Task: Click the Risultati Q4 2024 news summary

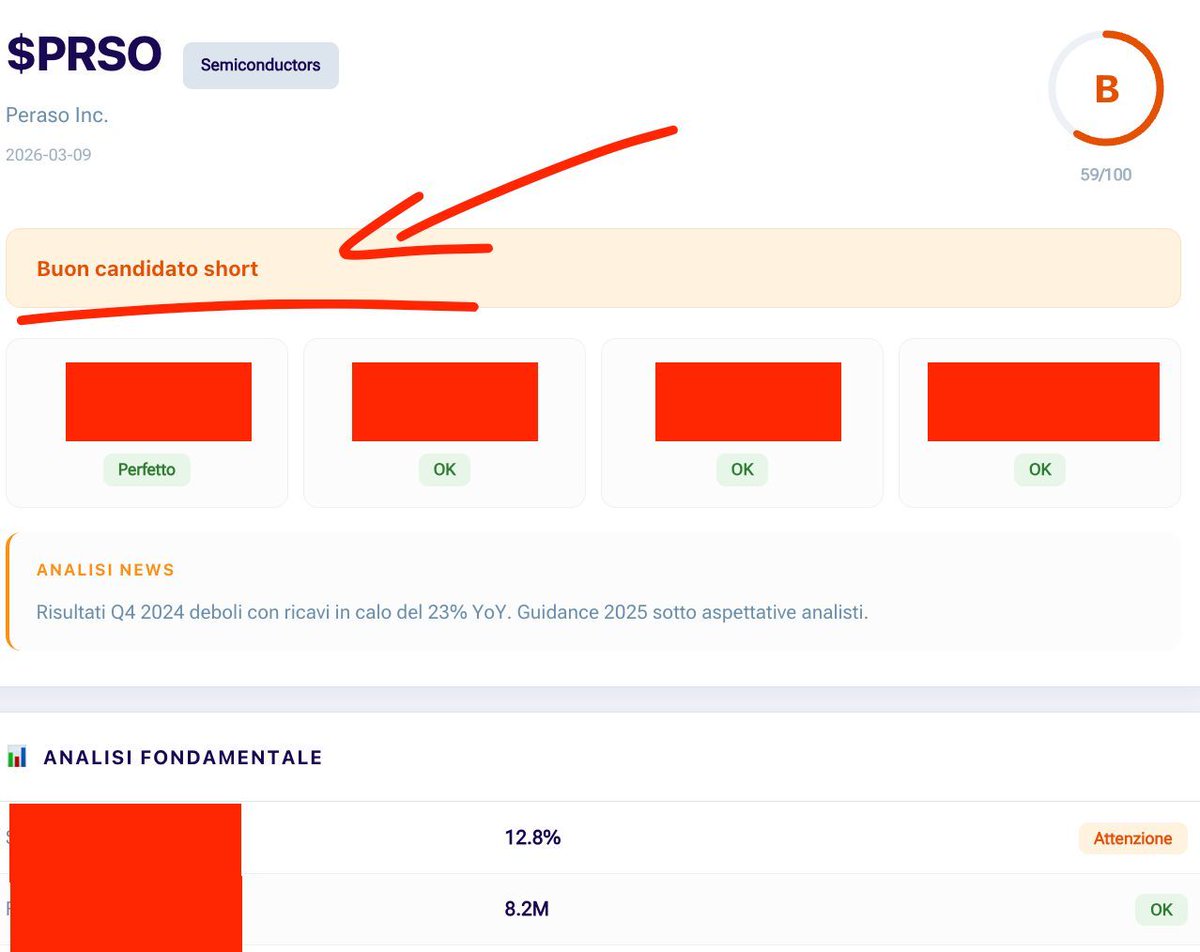Action: pyautogui.click(x=452, y=612)
